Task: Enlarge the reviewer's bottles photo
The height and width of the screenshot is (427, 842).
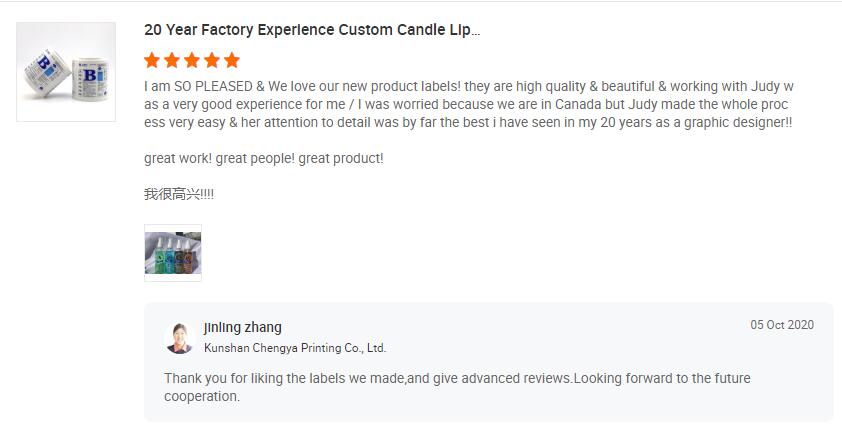Action: coord(173,253)
